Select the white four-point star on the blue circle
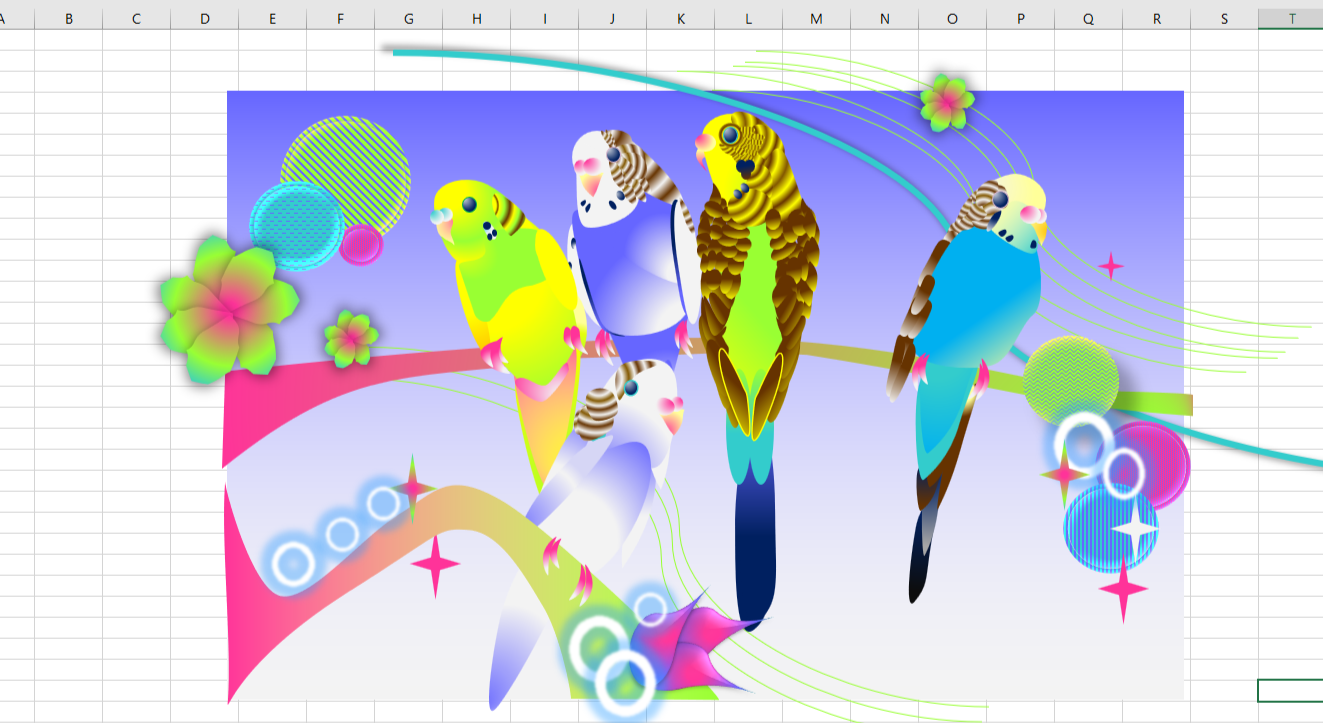 click(x=1134, y=530)
